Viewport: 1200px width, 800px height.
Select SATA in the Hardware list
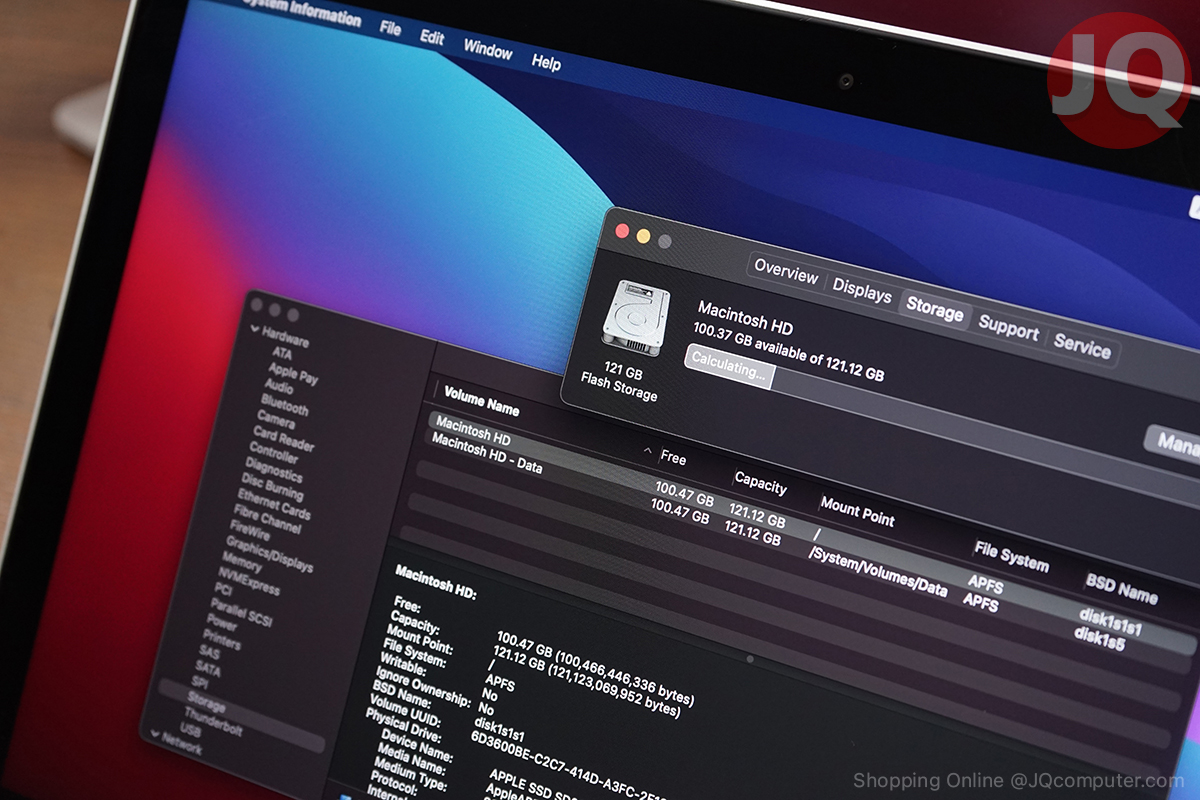click(x=208, y=669)
